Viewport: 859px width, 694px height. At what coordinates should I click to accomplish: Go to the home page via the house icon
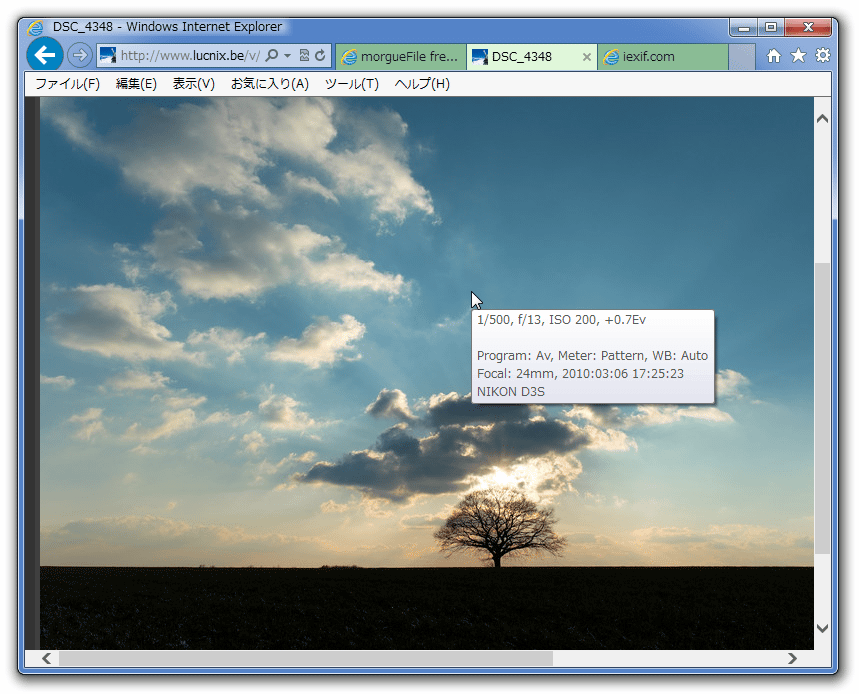774,55
